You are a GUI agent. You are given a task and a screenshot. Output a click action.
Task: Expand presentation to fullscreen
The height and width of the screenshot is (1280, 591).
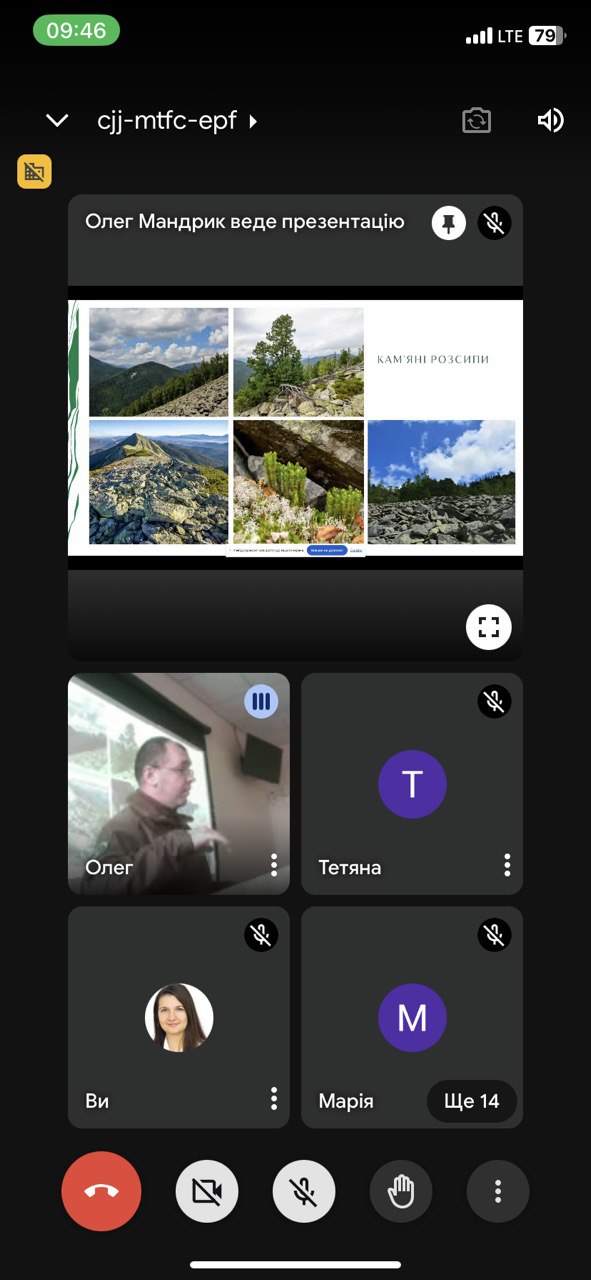tap(488, 628)
